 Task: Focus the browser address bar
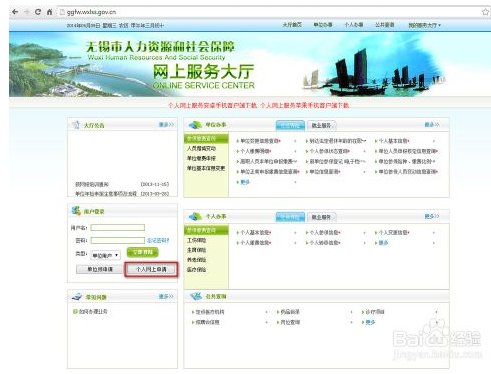pyautogui.click(x=268, y=12)
